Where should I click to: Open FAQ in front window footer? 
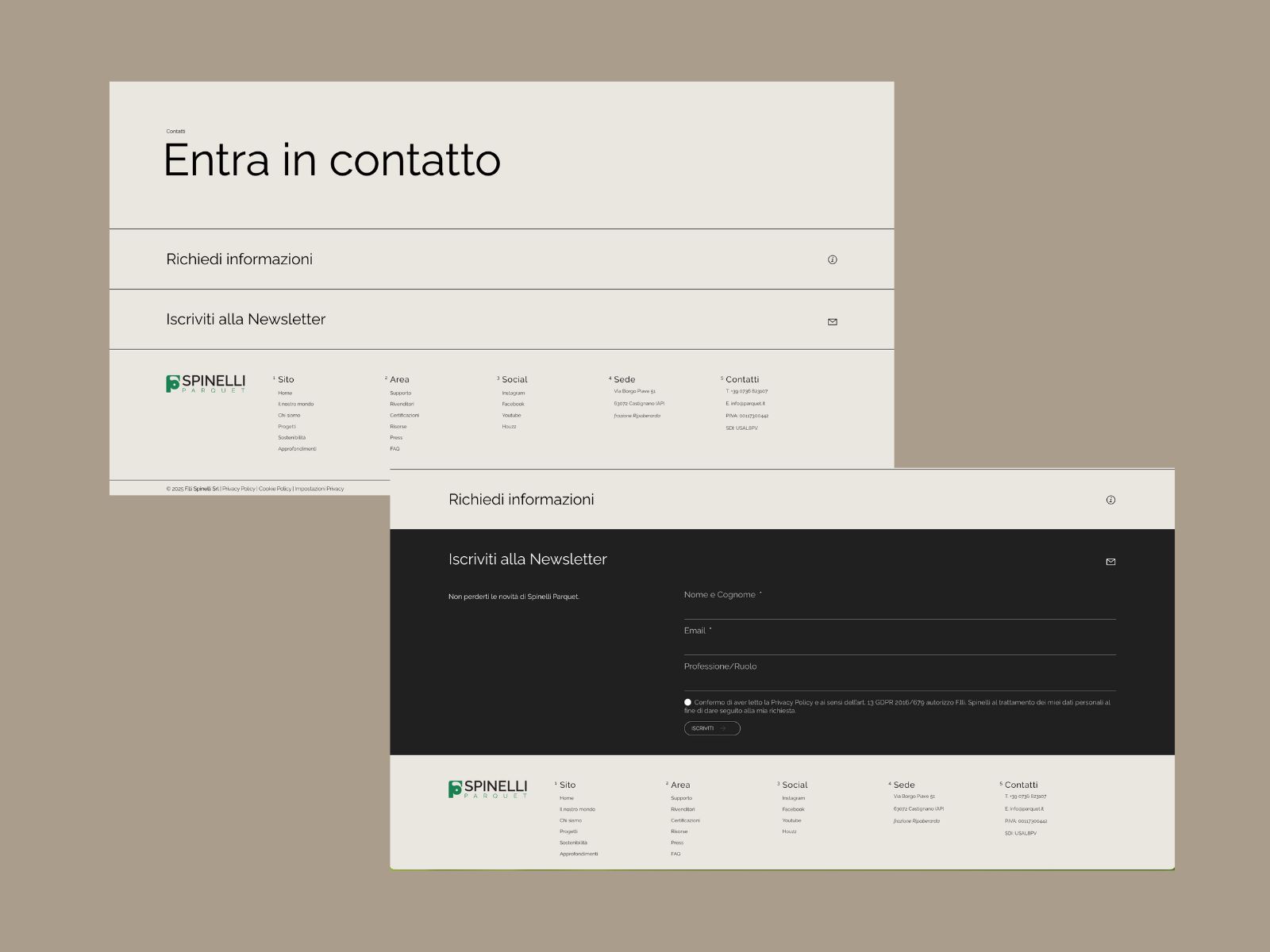pos(675,854)
